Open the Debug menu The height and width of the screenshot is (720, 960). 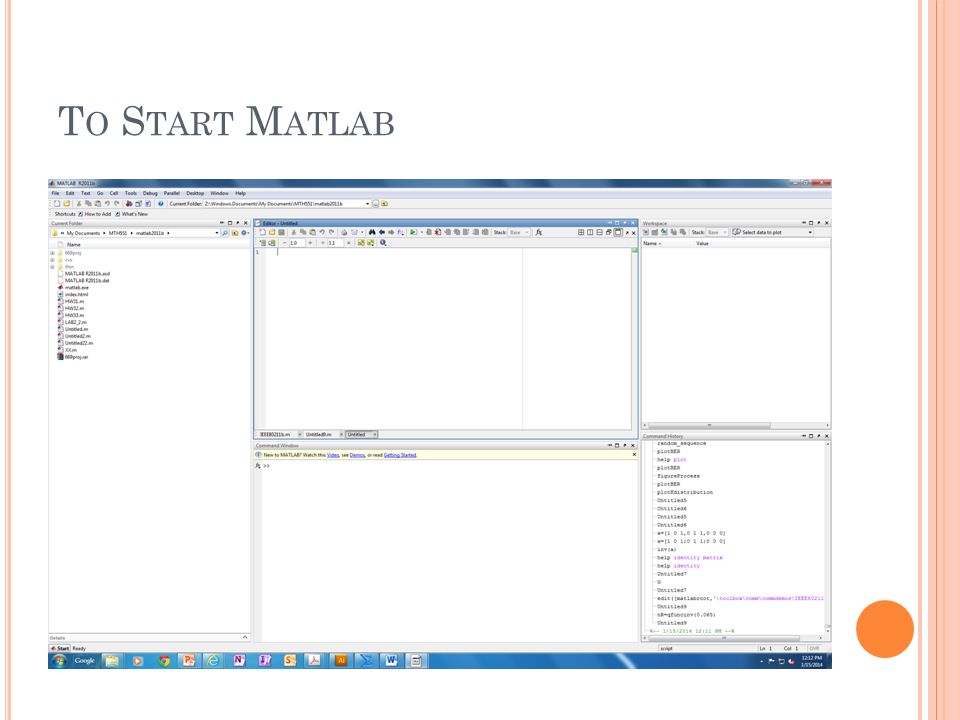[x=150, y=193]
